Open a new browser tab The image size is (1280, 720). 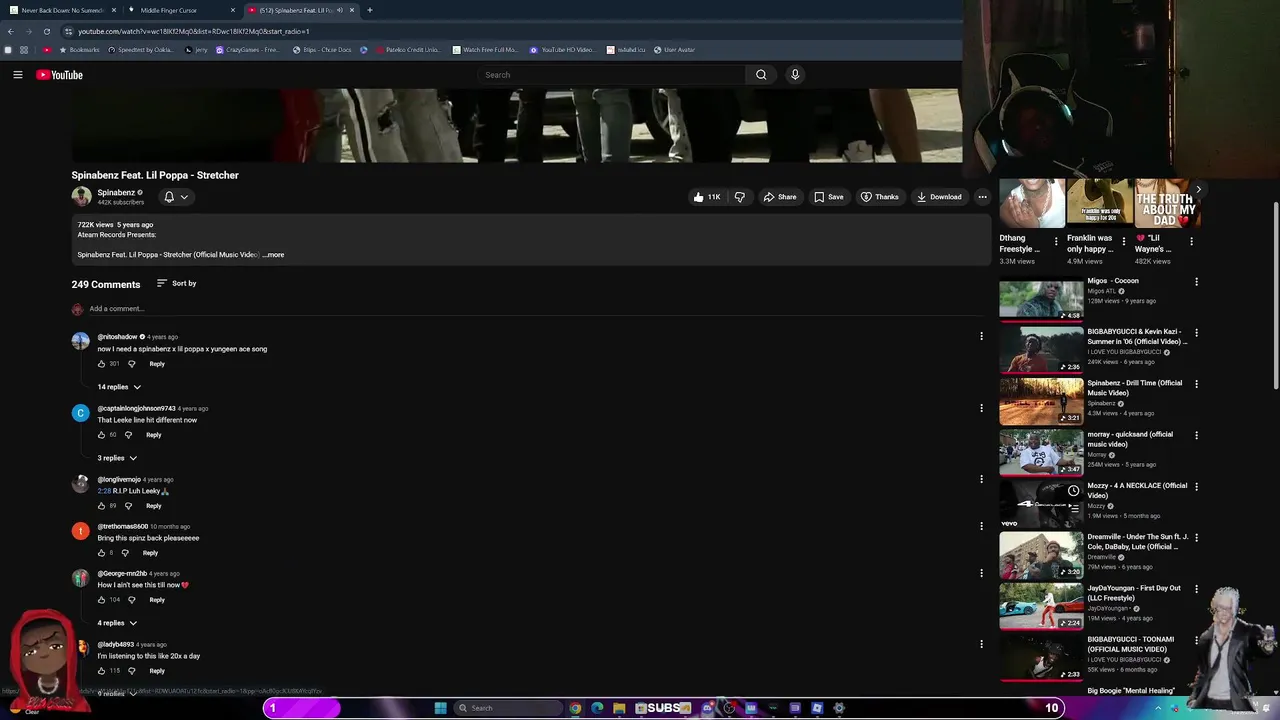(370, 10)
